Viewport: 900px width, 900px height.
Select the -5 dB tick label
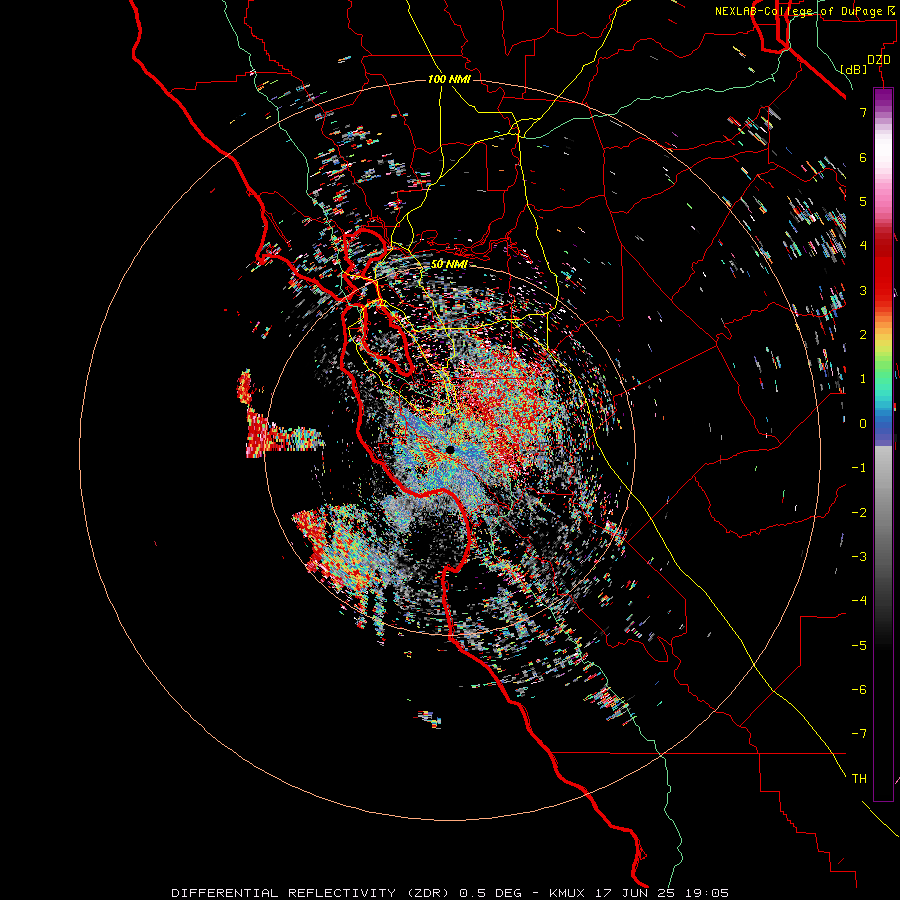tap(859, 646)
